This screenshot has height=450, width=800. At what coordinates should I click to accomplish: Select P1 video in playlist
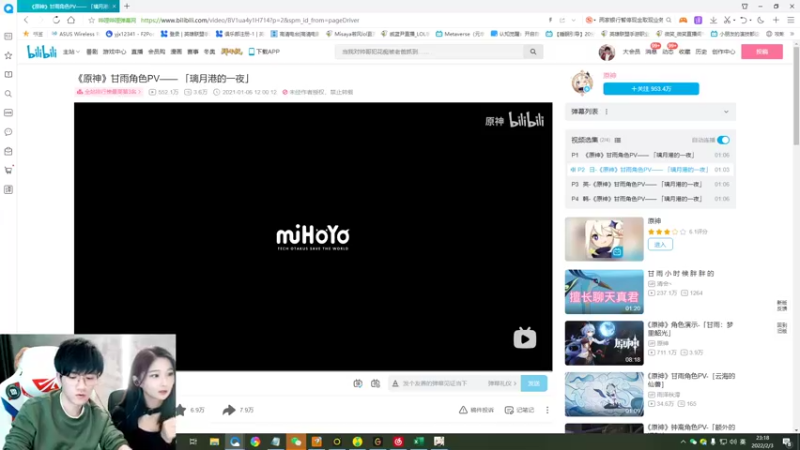[650, 155]
